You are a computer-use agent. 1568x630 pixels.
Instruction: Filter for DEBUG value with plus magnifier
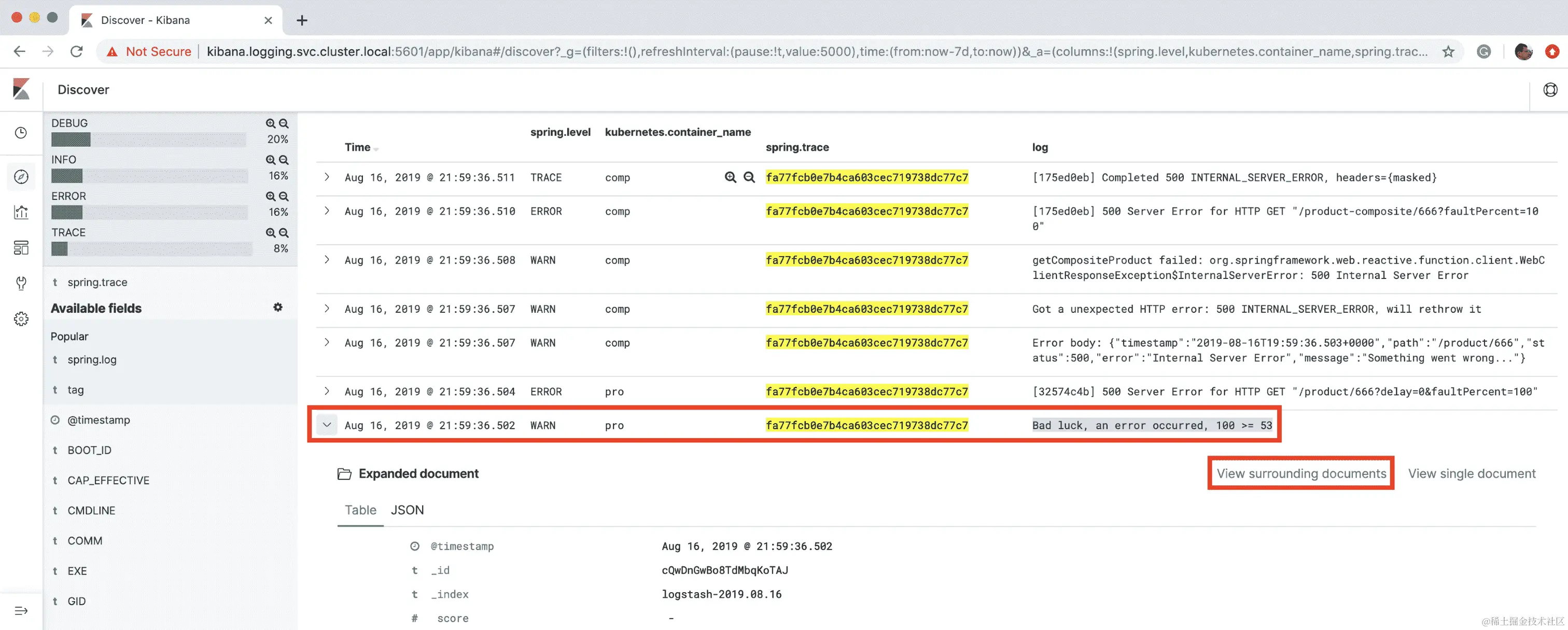pyautogui.click(x=270, y=123)
